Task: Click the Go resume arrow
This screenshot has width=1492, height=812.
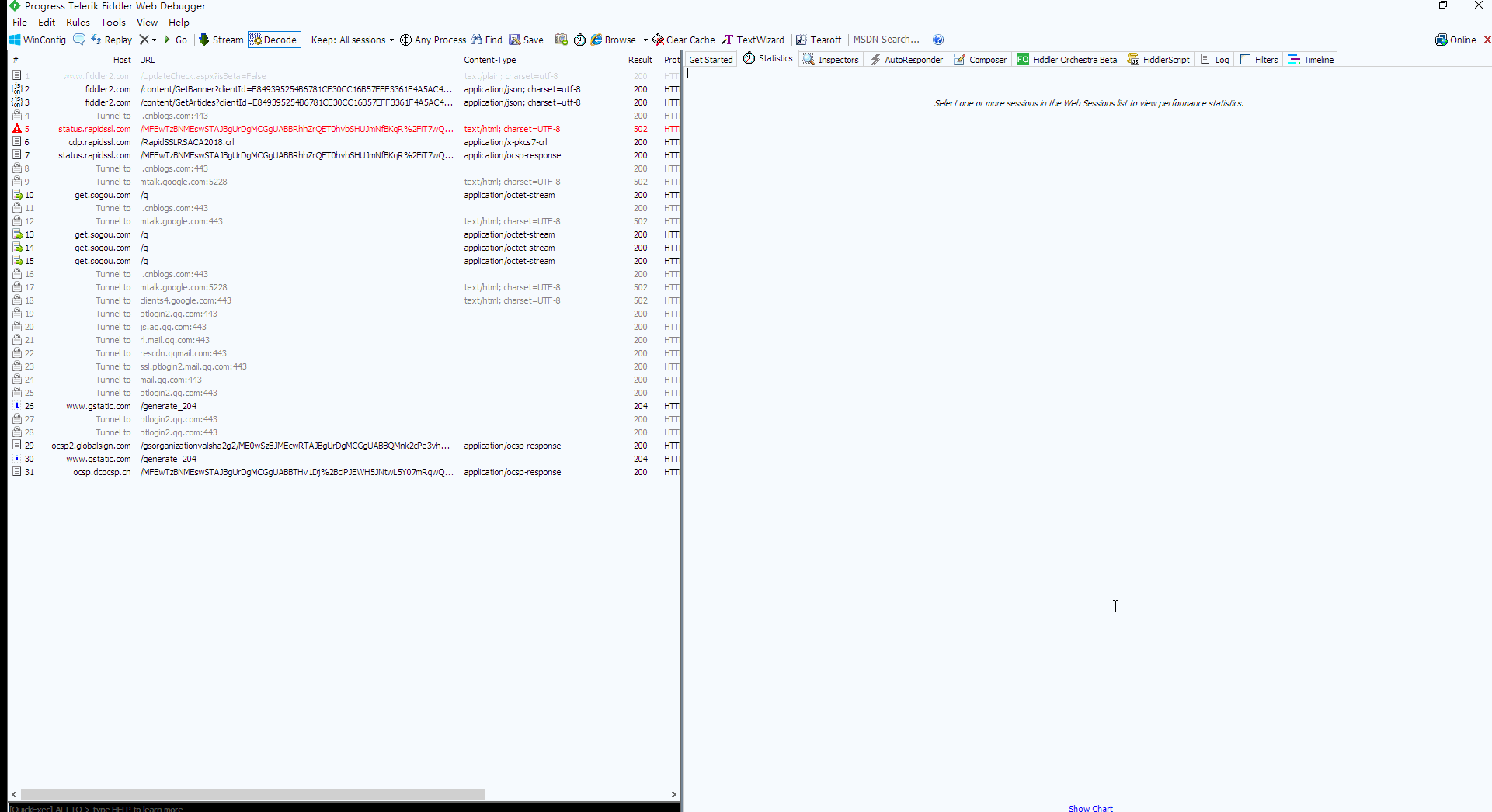Action: [x=175, y=40]
